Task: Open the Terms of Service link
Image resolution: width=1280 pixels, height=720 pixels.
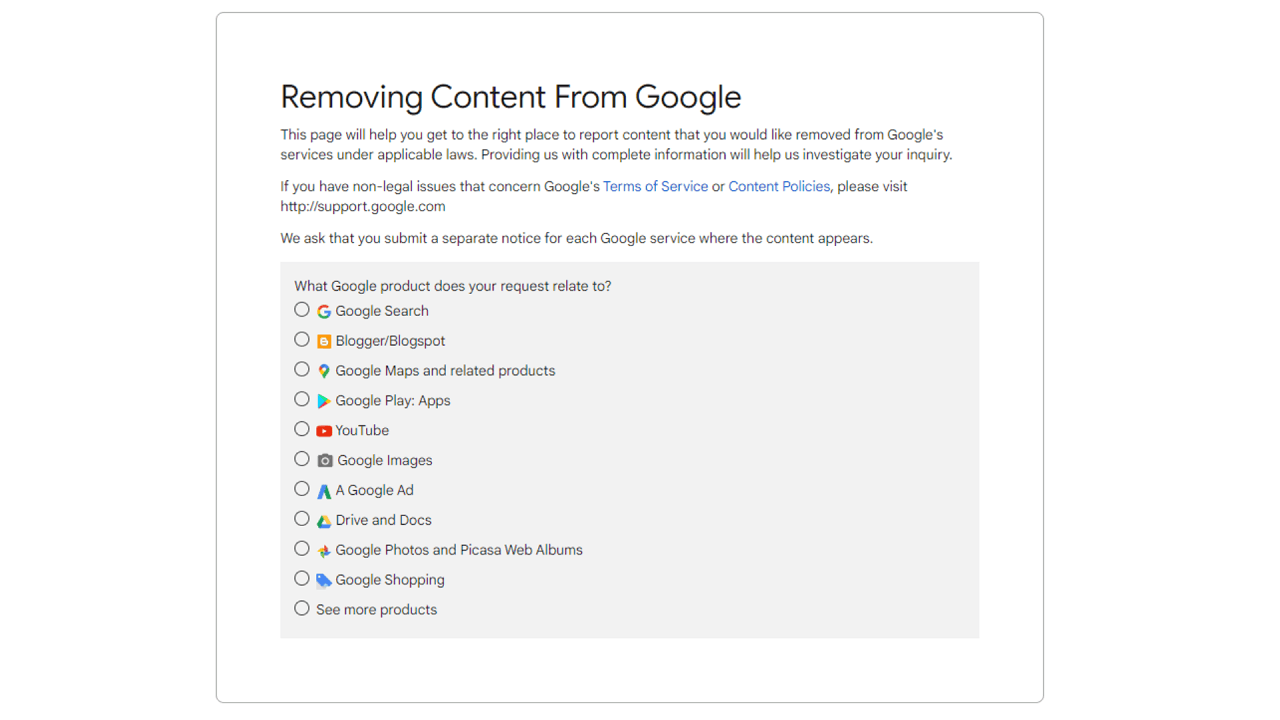Action: click(x=655, y=186)
